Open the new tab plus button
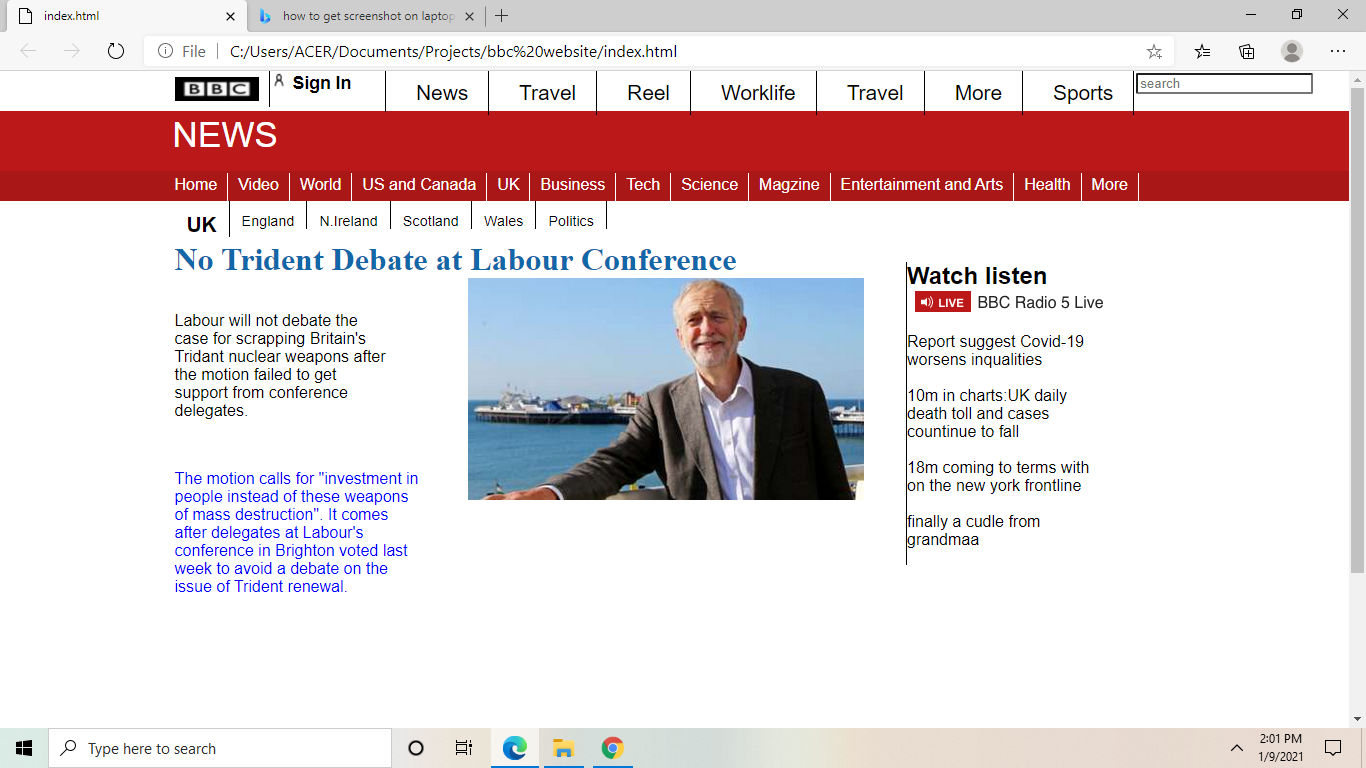The image size is (1366, 768). point(502,16)
